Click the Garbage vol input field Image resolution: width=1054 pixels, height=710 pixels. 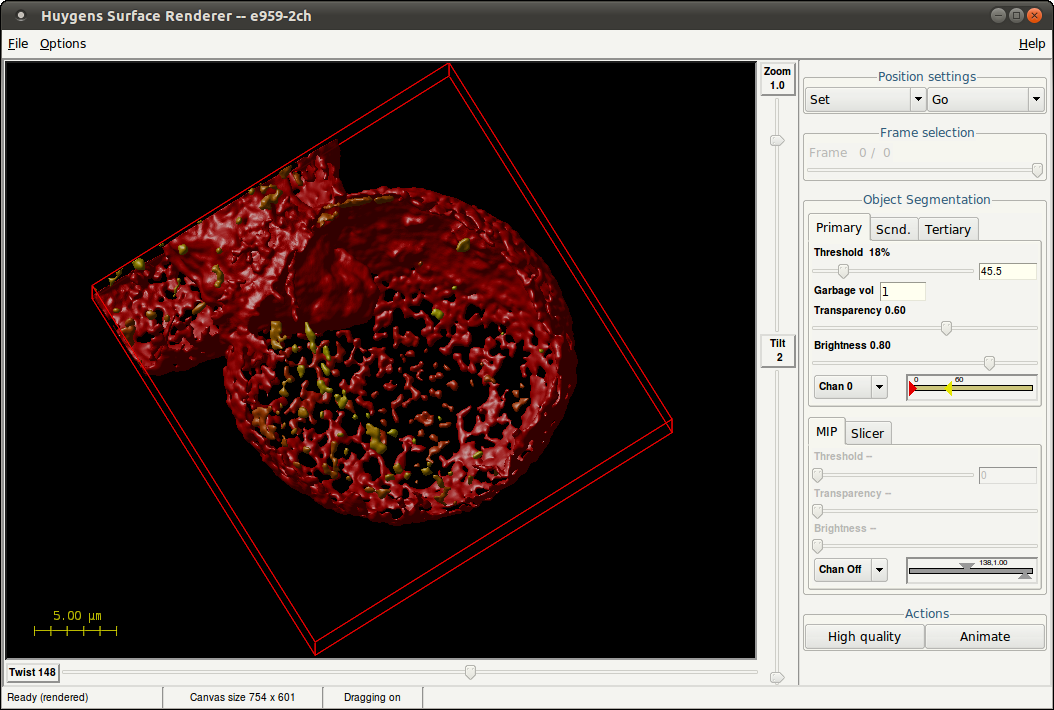pos(902,291)
